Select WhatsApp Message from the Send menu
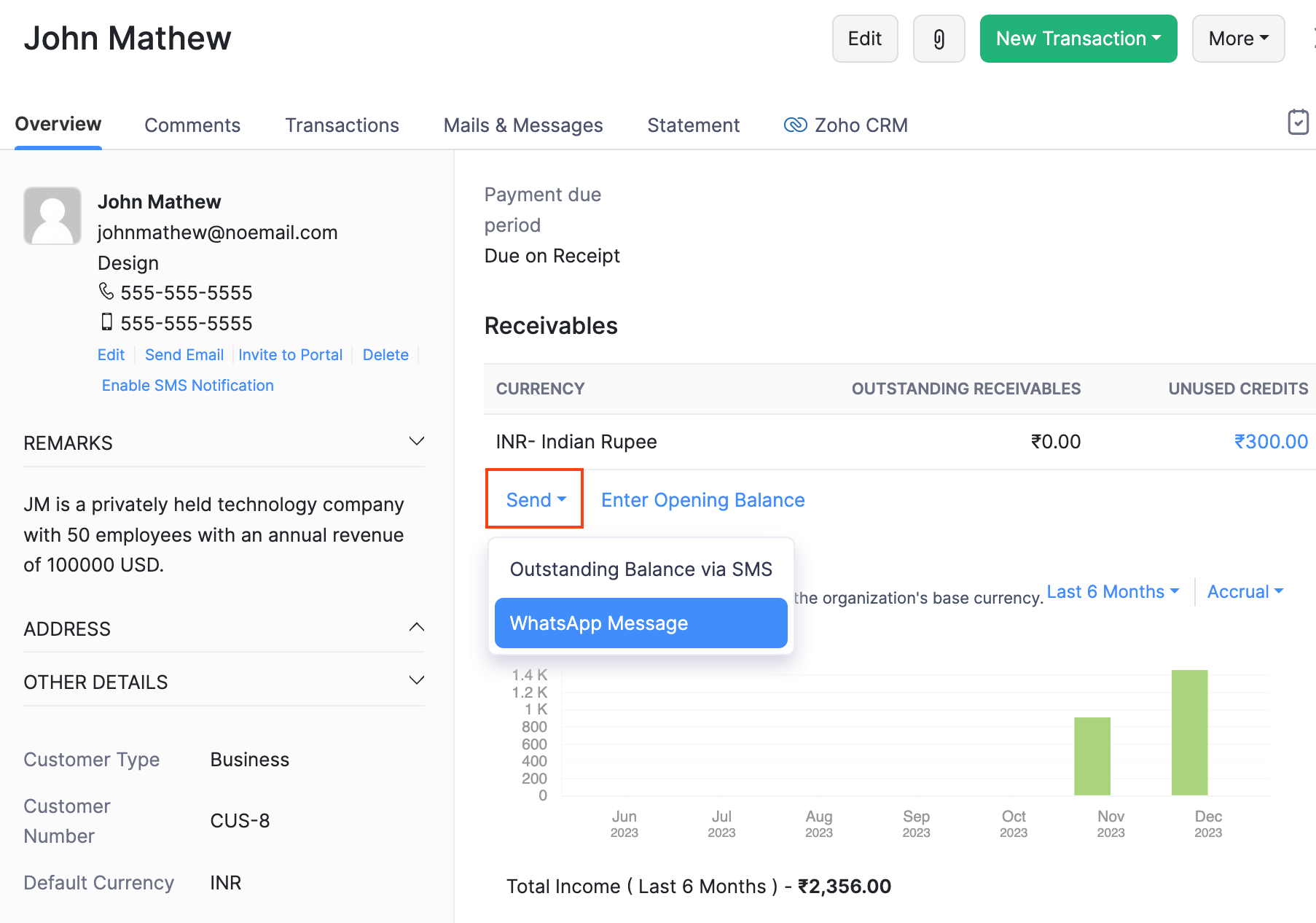This screenshot has width=1316, height=923. [x=641, y=623]
